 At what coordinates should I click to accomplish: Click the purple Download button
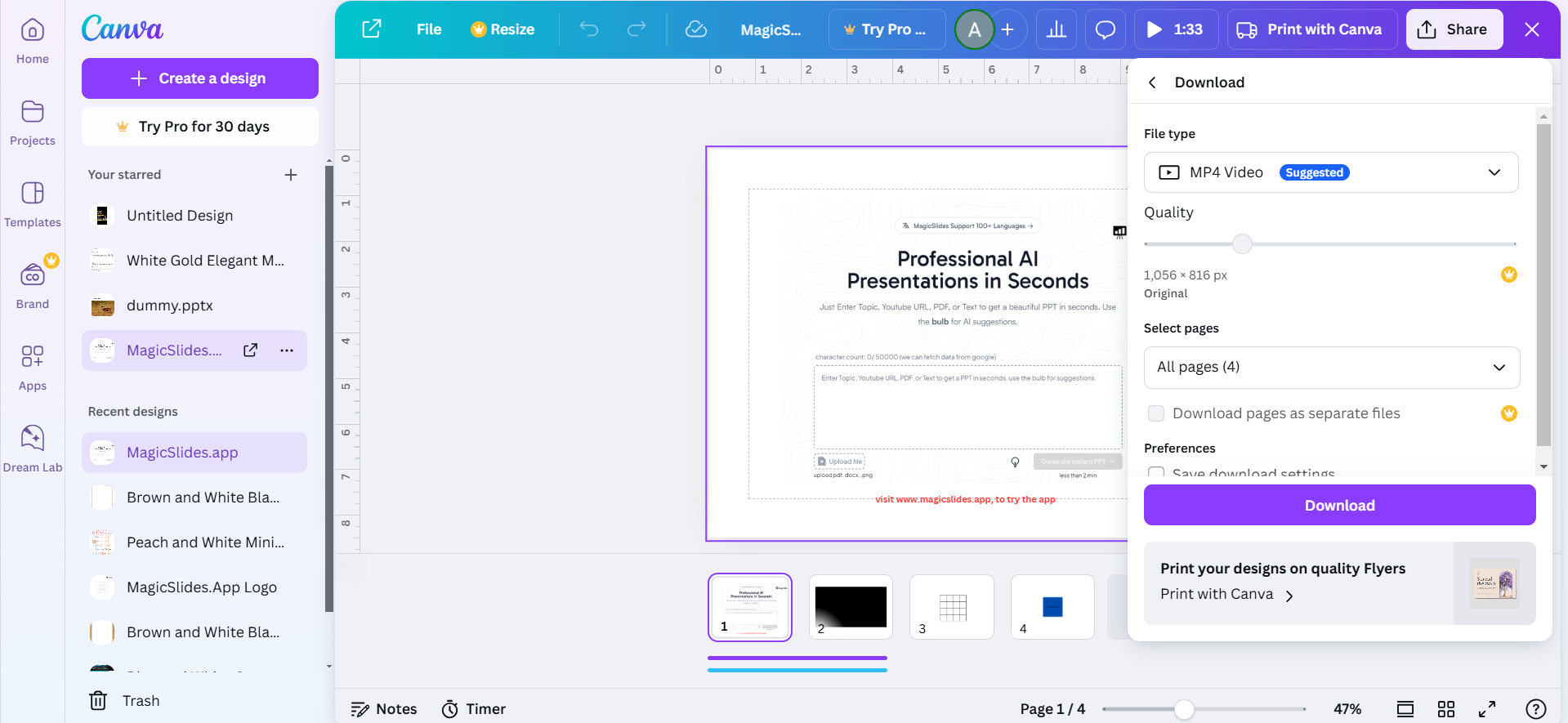(x=1339, y=505)
